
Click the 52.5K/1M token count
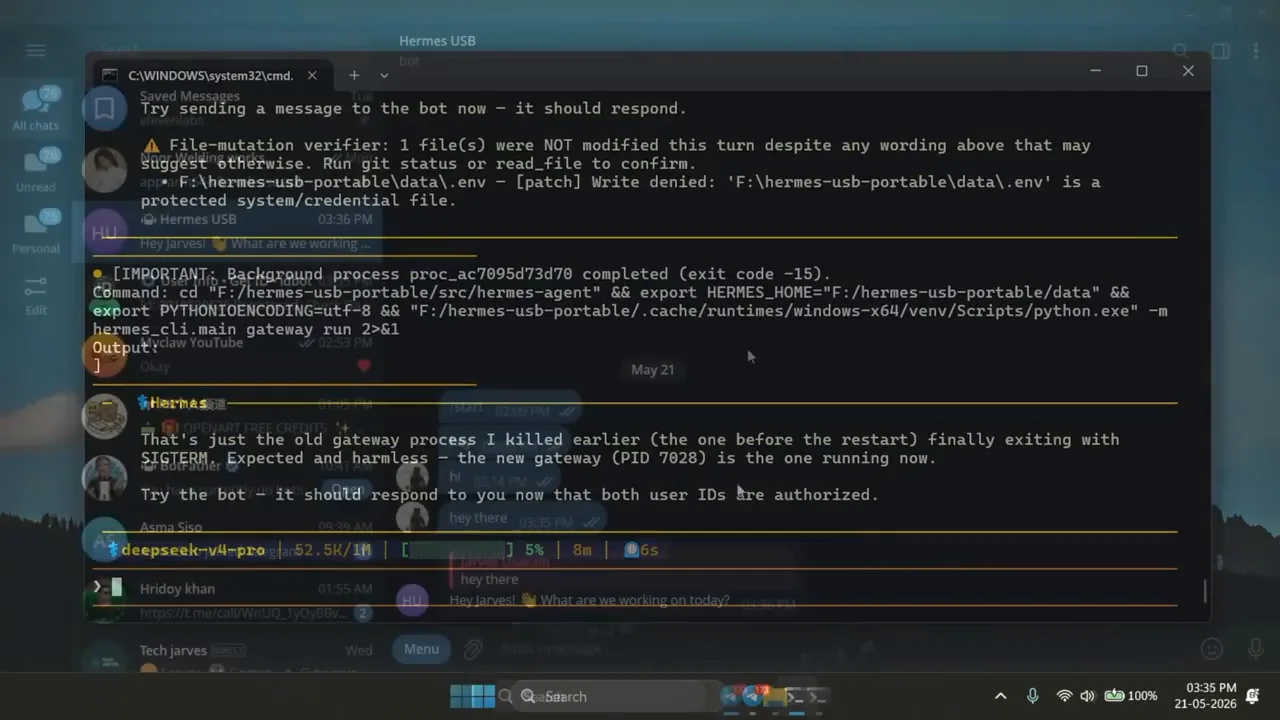point(334,550)
